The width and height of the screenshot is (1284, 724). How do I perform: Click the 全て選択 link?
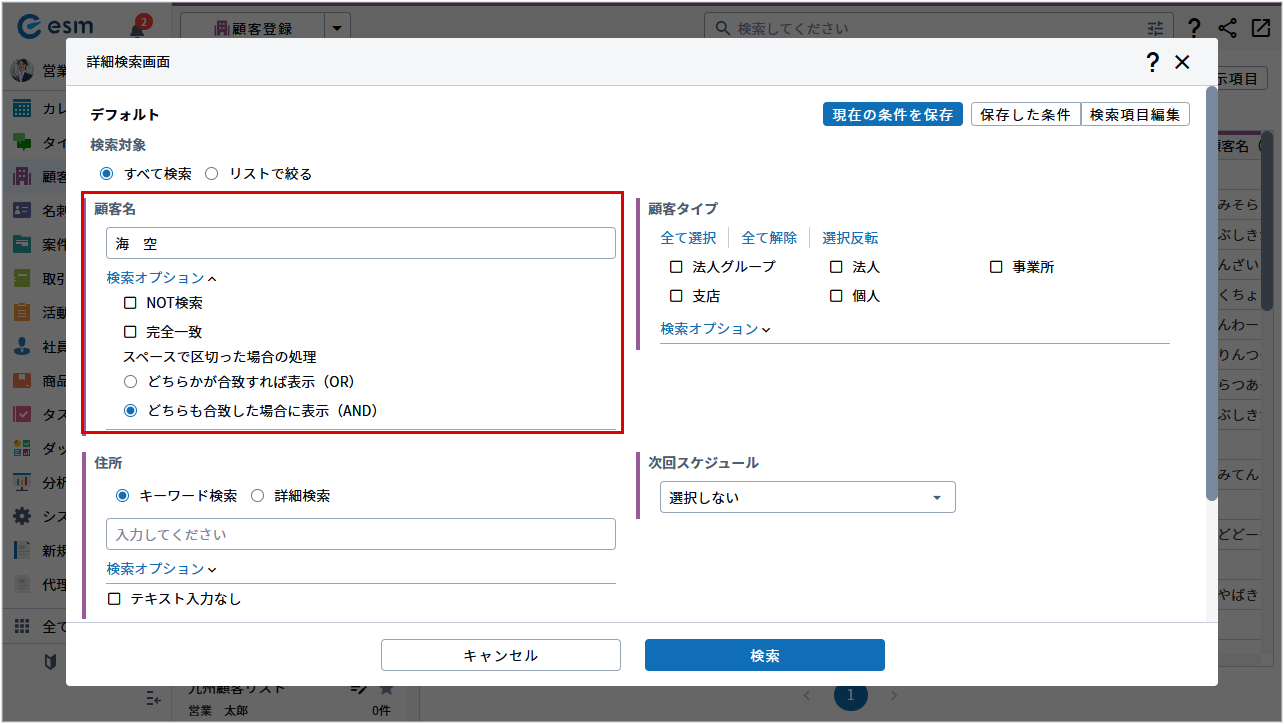click(x=688, y=238)
